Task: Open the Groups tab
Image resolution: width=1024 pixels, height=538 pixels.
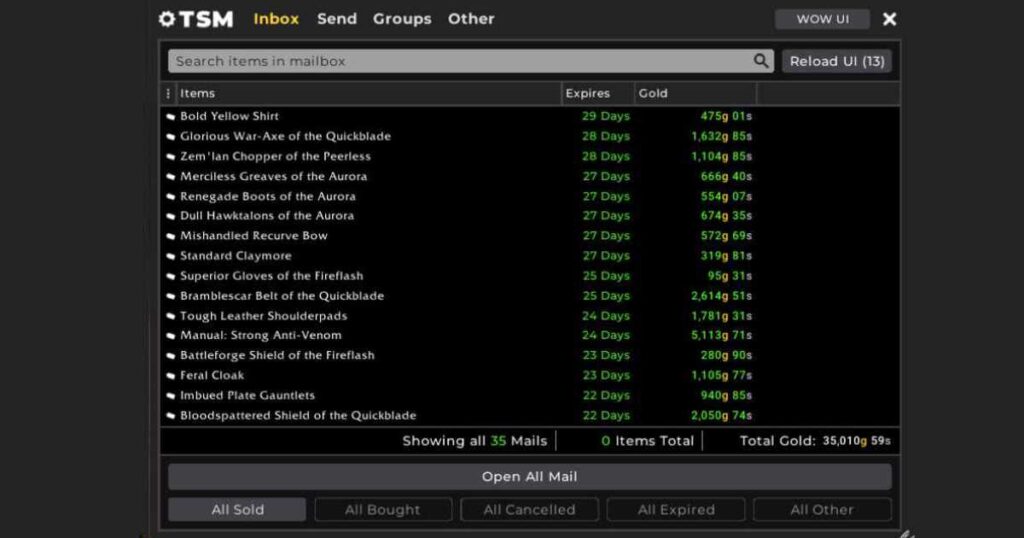Action: (x=402, y=19)
